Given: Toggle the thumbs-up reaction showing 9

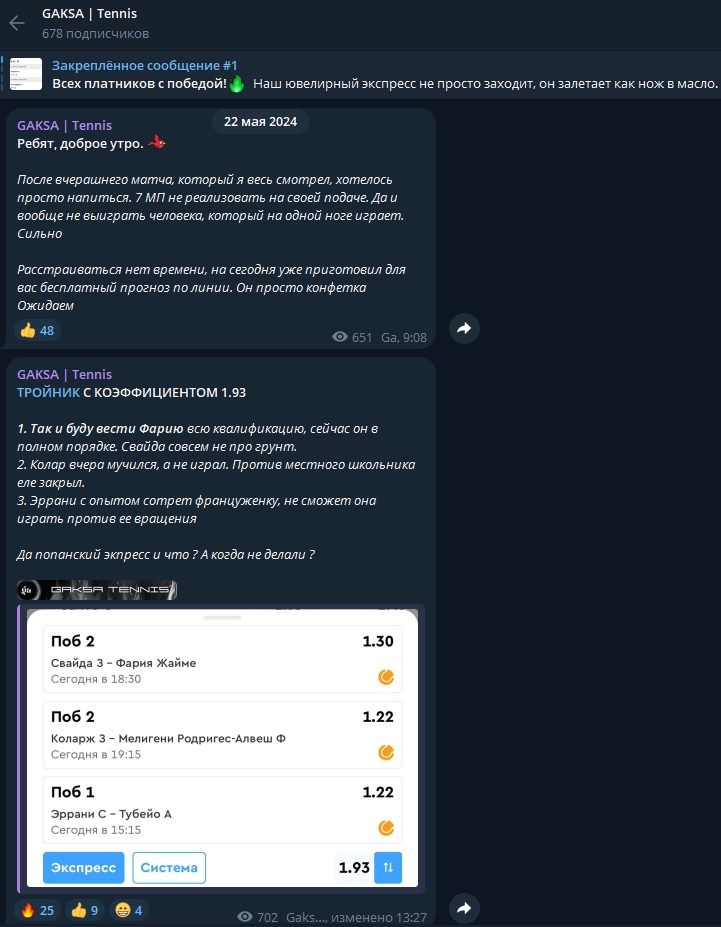Looking at the screenshot, I should [84, 910].
